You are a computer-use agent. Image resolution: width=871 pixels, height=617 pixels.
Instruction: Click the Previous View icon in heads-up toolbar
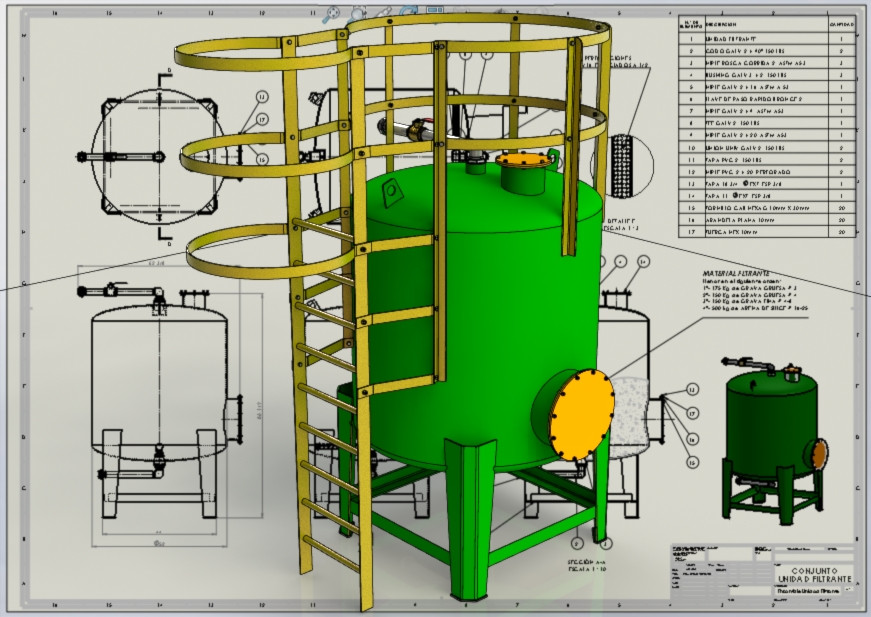click(384, 11)
